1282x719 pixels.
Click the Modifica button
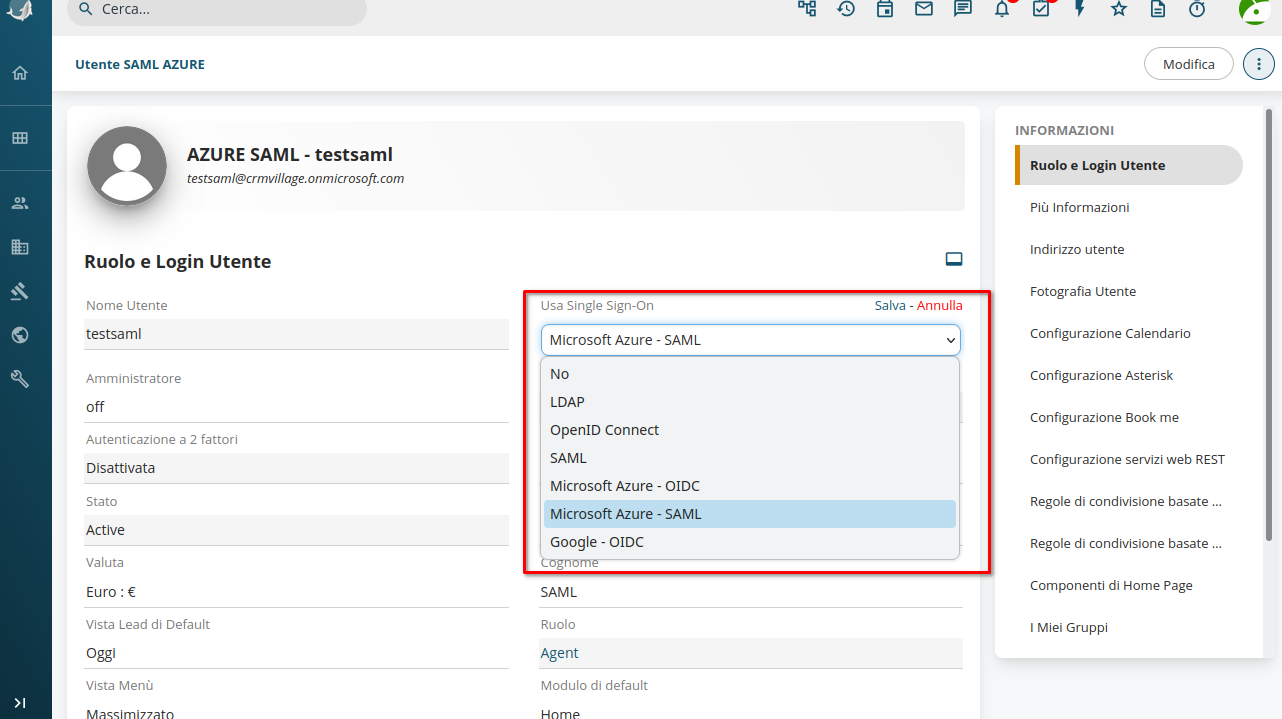tap(1189, 64)
